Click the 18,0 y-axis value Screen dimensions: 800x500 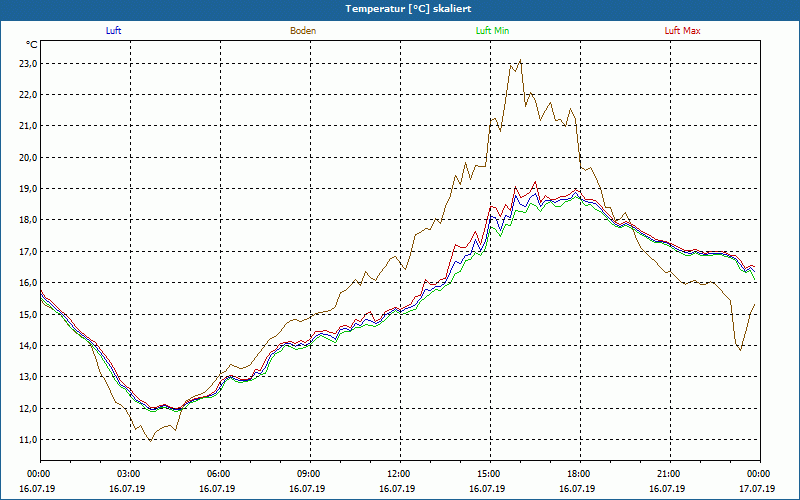click(28, 220)
